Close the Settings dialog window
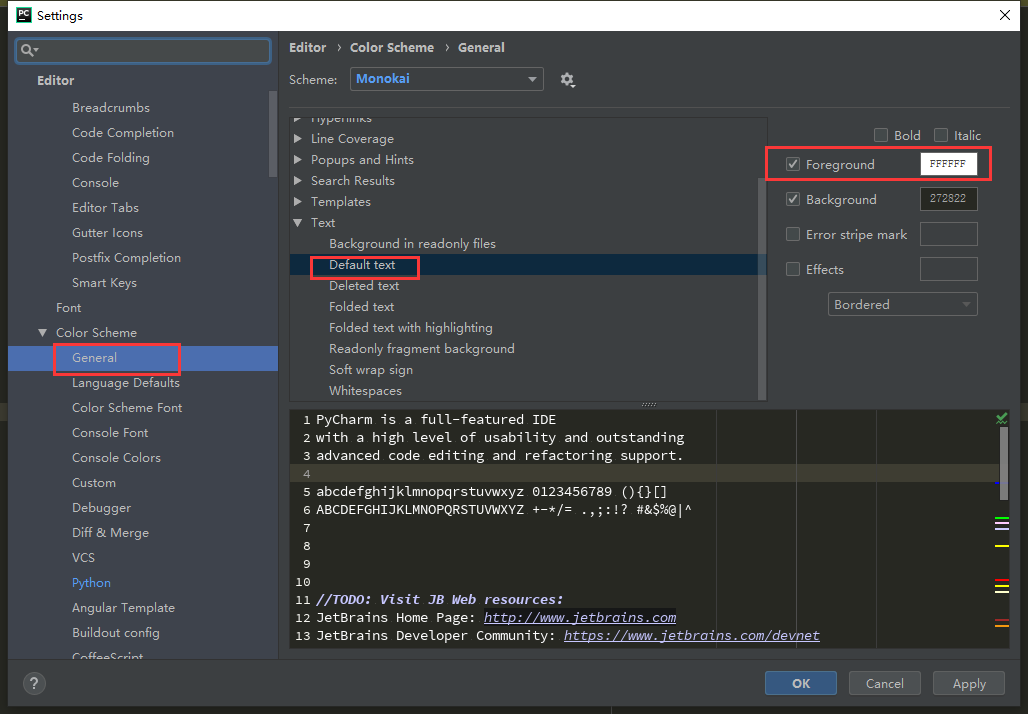1028x714 pixels. [x=1004, y=15]
